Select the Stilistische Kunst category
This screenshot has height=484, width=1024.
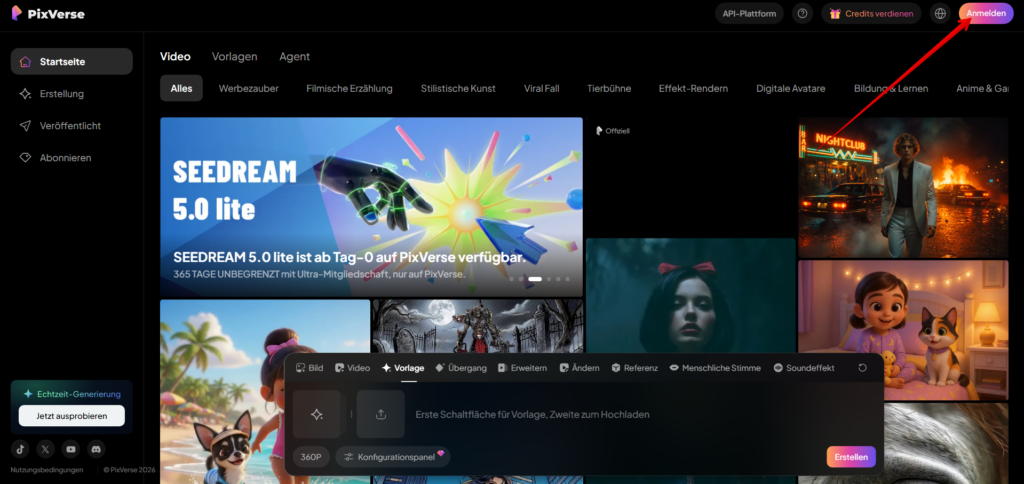[x=458, y=88]
